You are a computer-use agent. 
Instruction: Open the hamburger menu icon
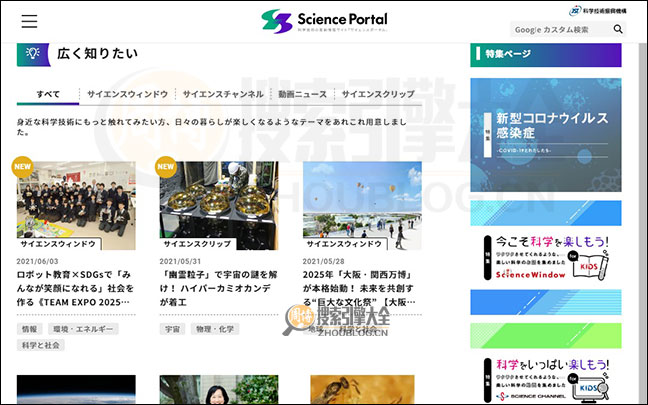pos(29,21)
